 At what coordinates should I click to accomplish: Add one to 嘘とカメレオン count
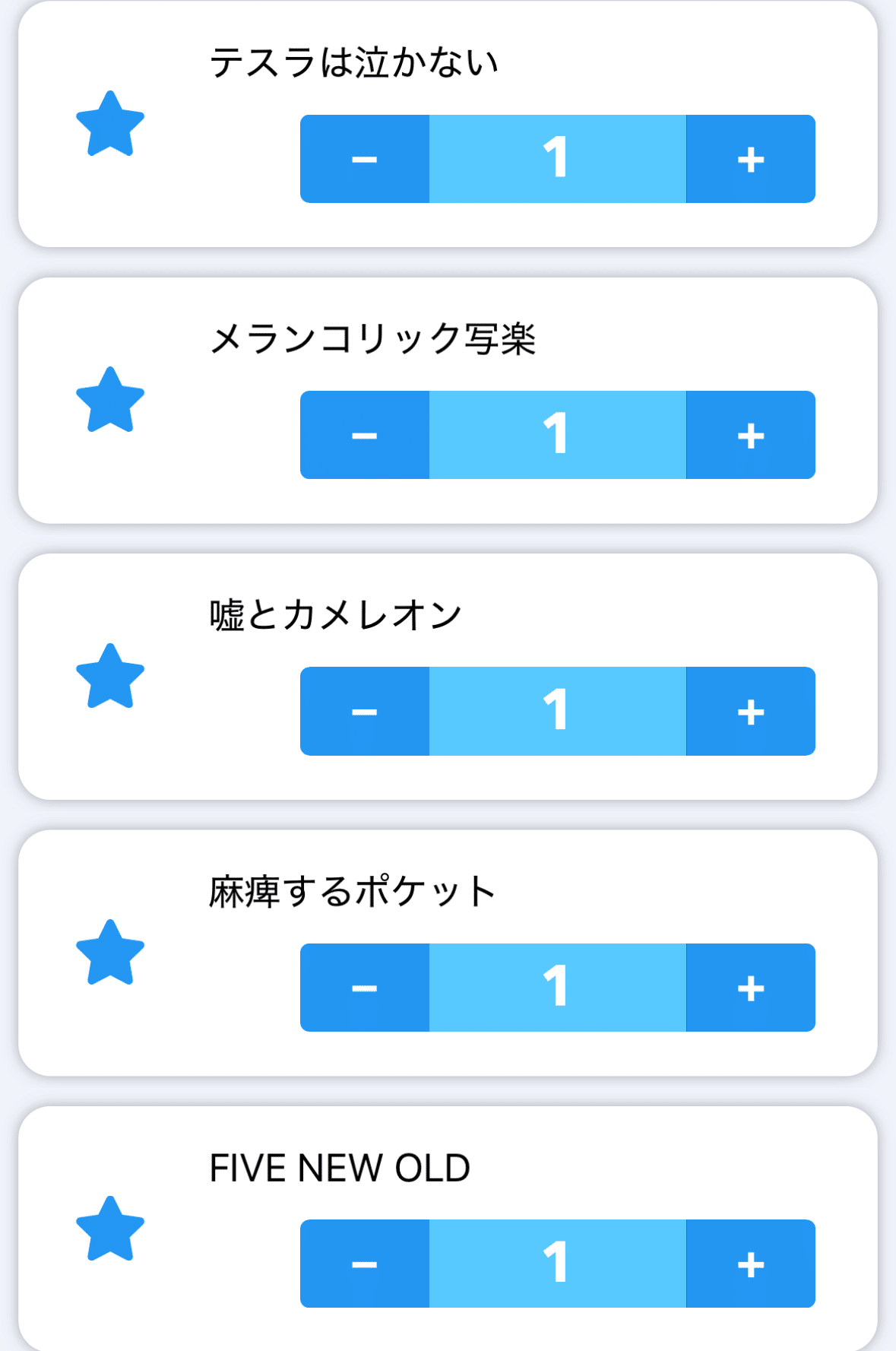point(750,711)
